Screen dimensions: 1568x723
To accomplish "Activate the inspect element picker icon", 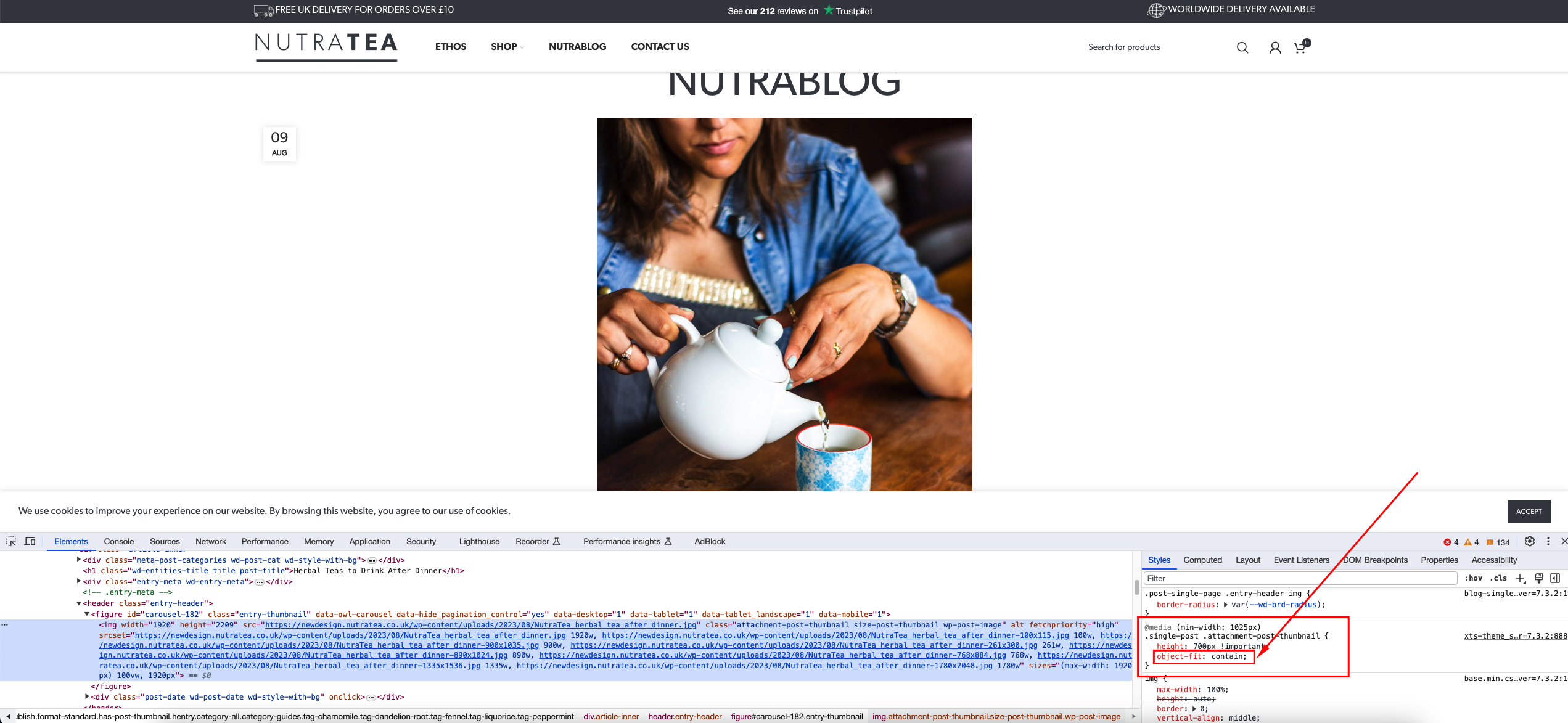I will pos(11,541).
